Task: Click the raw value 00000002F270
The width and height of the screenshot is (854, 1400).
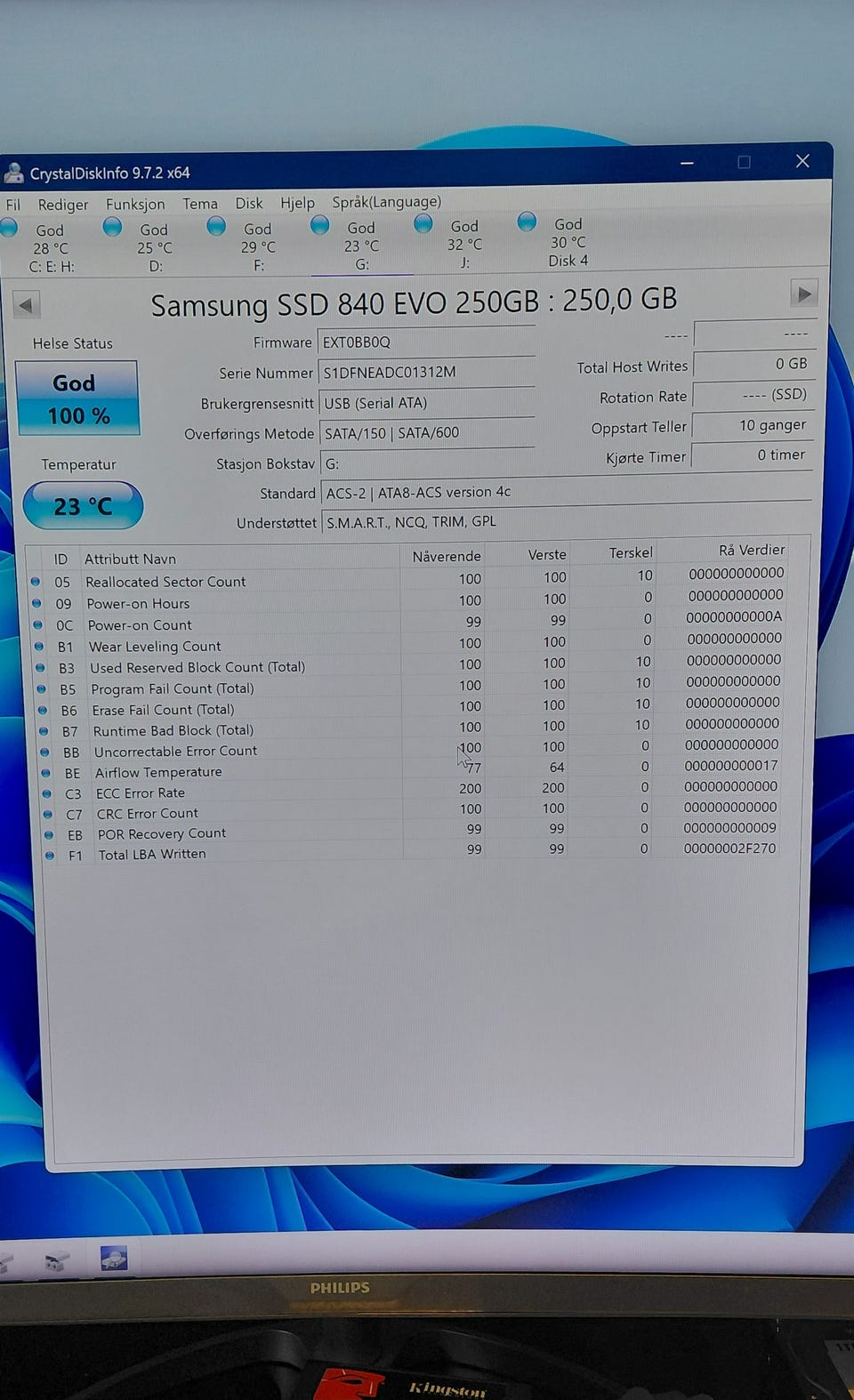Action: [x=729, y=849]
